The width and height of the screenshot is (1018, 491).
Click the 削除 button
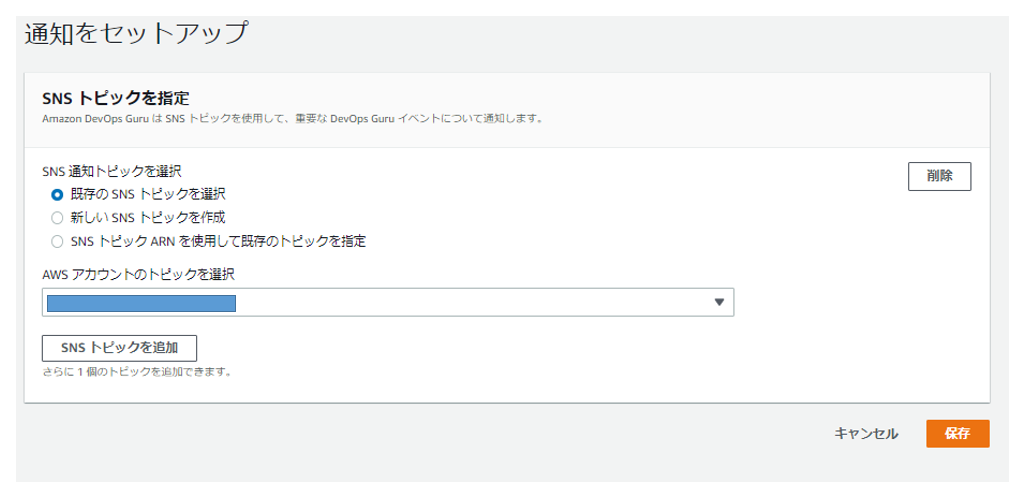pyautogui.click(x=939, y=176)
